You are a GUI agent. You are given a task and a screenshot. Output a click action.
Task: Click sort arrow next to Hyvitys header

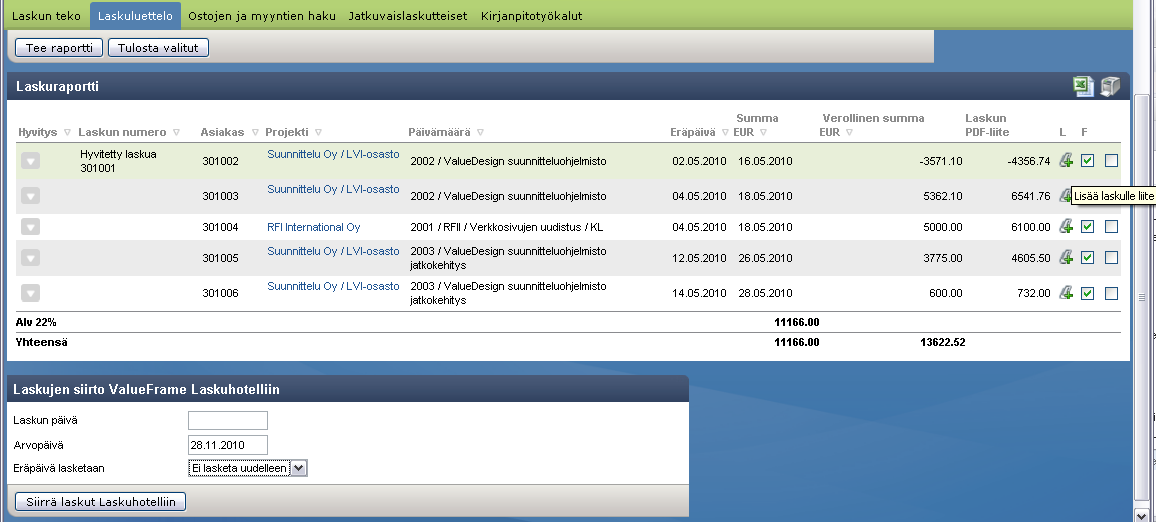click(x=67, y=133)
